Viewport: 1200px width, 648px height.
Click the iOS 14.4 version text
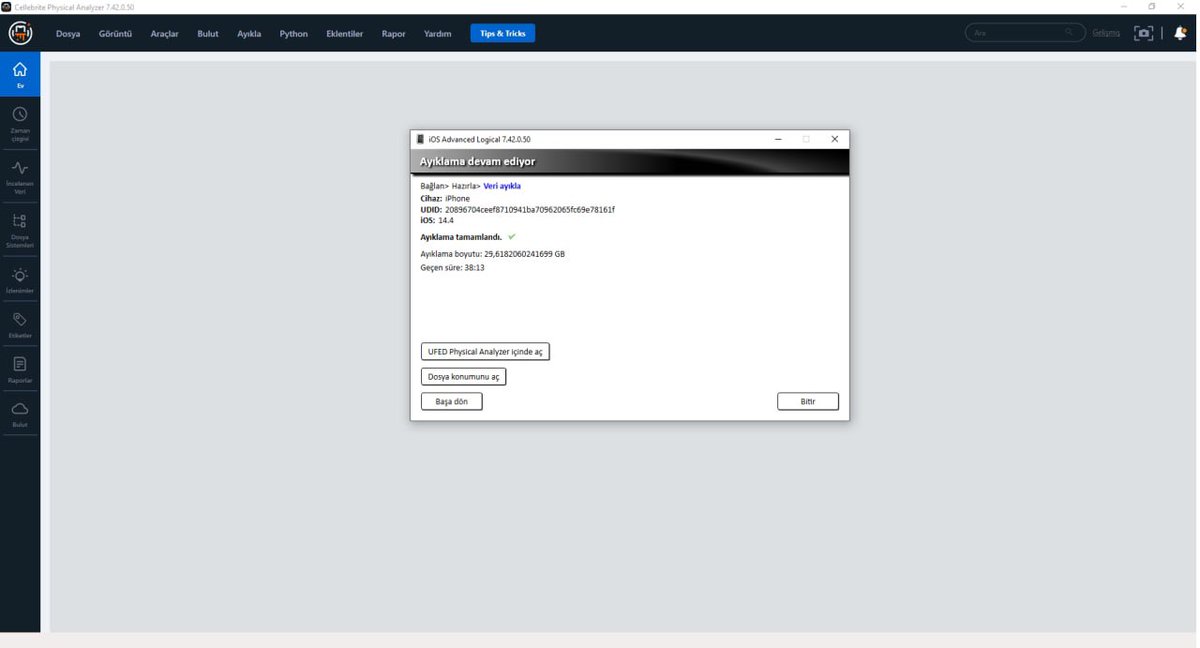(x=437, y=220)
